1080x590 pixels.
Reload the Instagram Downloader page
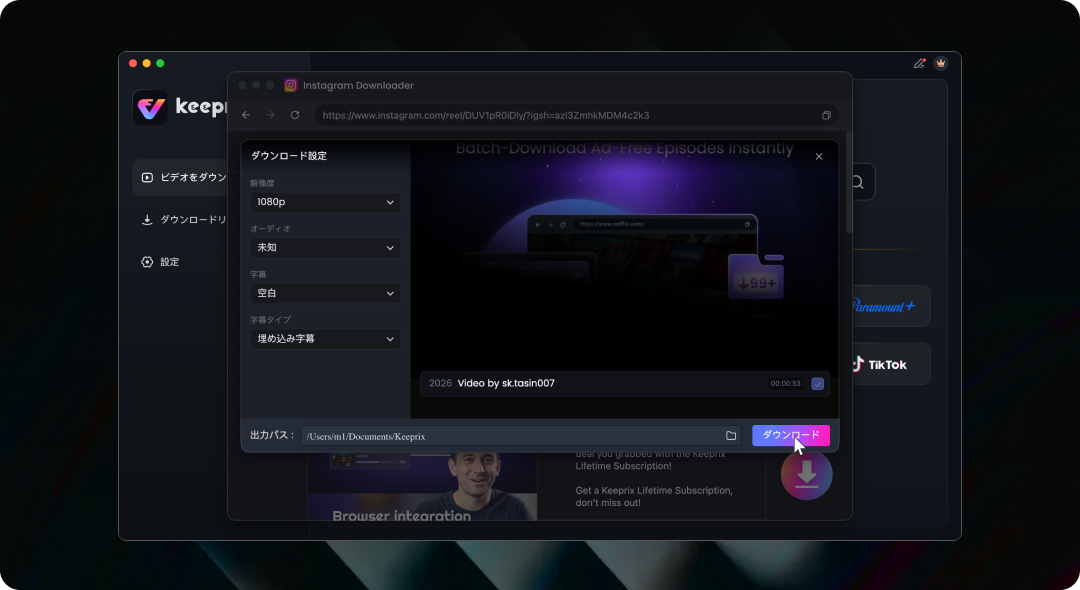pyautogui.click(x=295, y=115)
